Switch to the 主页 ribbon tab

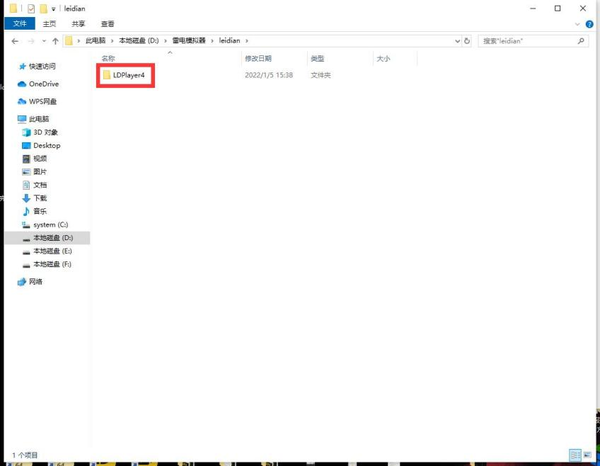49,24
